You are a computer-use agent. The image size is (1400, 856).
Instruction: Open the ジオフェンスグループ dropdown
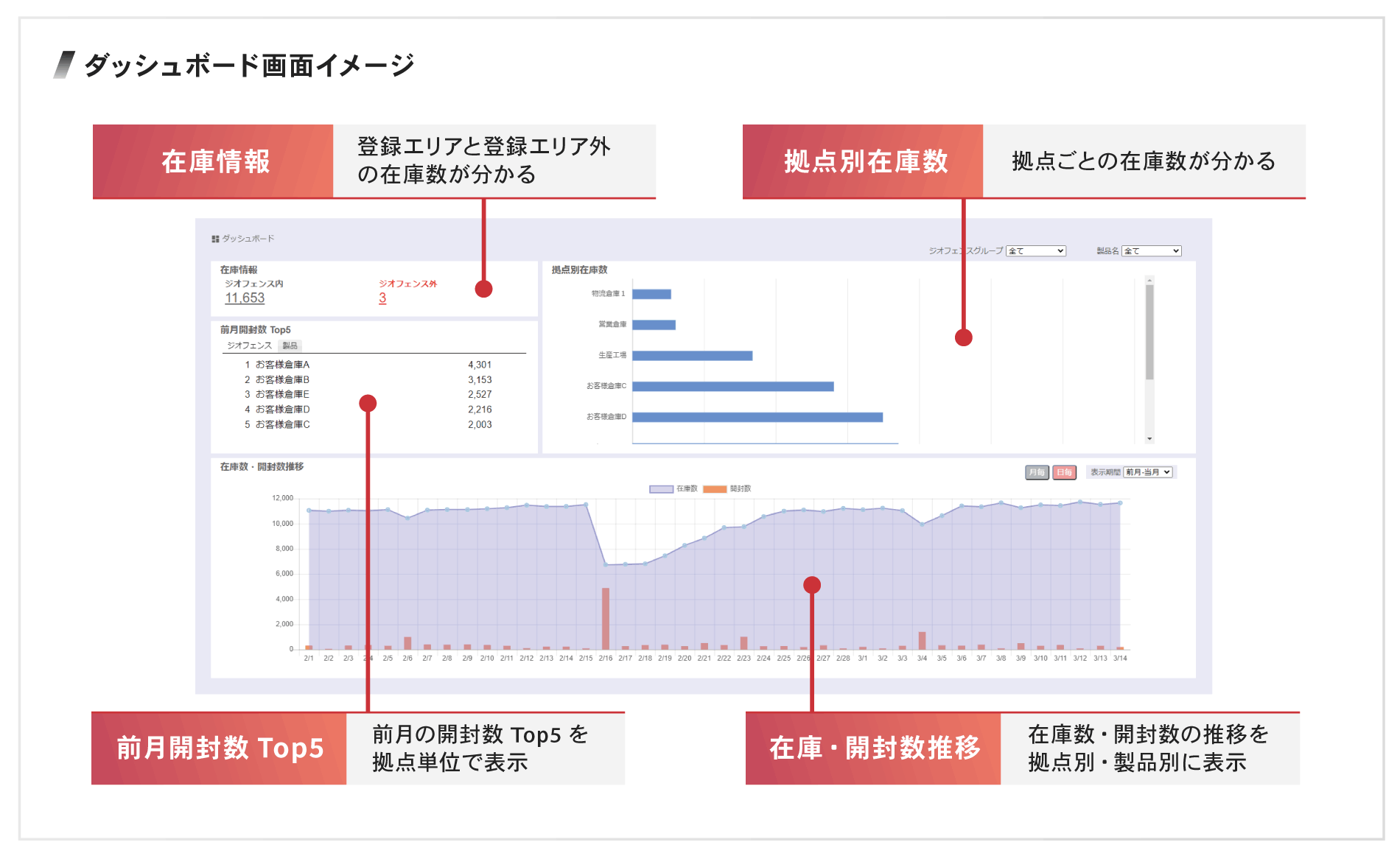(1036, 251)
